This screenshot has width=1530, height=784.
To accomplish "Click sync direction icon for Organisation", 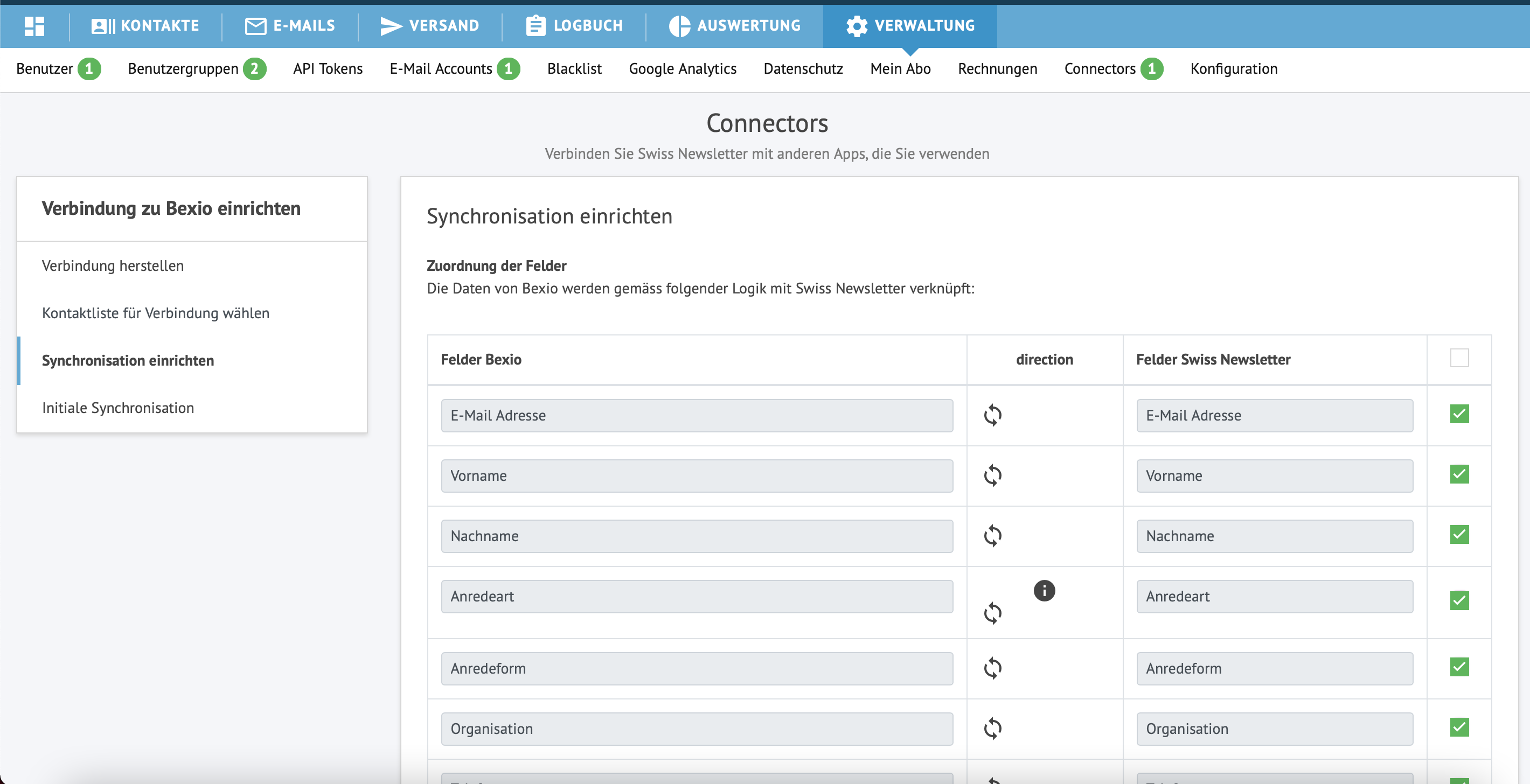I will click(x=992, y=728).
